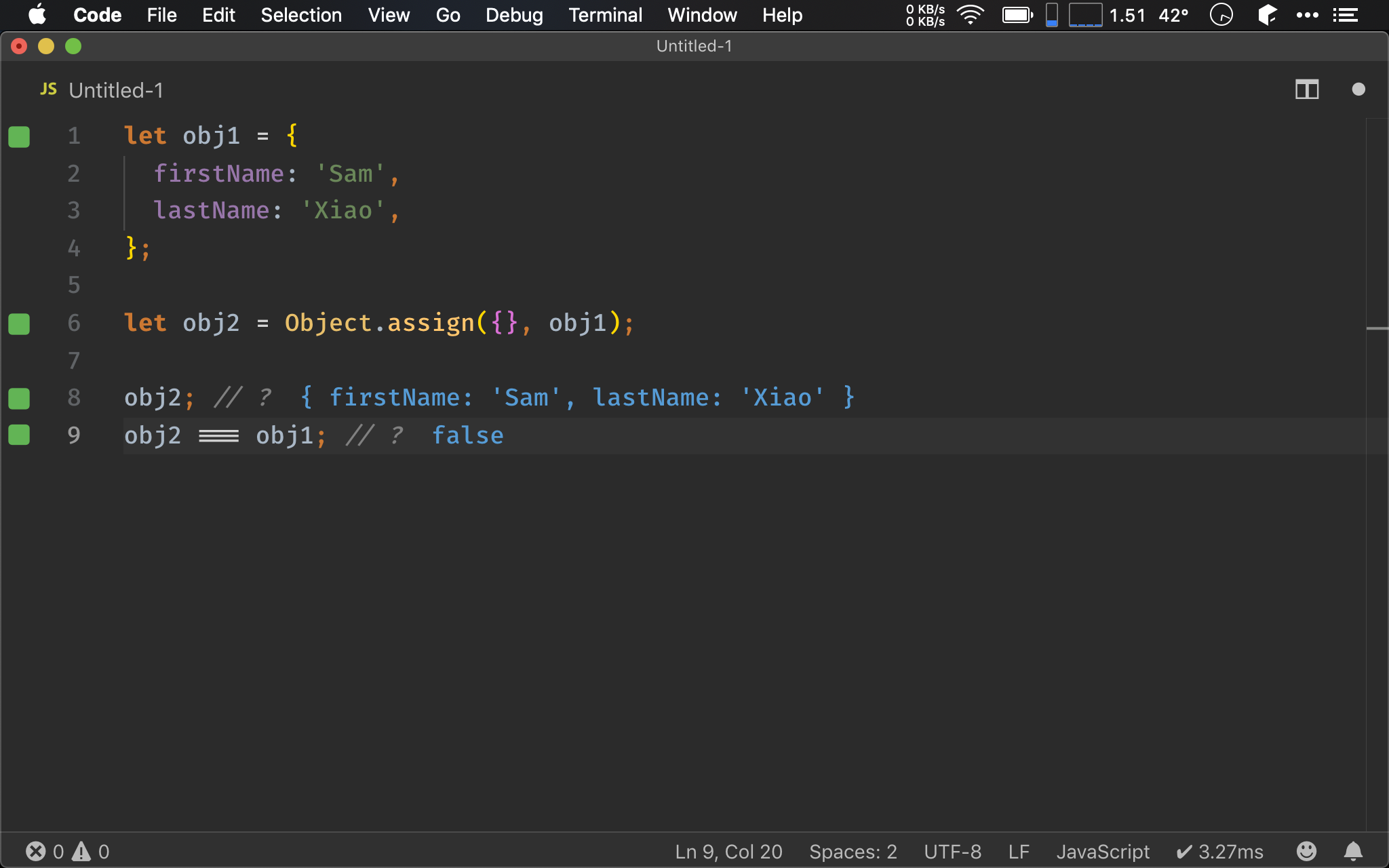Toggle the green coverage marker on line 6
The width and height of the screenshot is (1389, 868).
19,323
